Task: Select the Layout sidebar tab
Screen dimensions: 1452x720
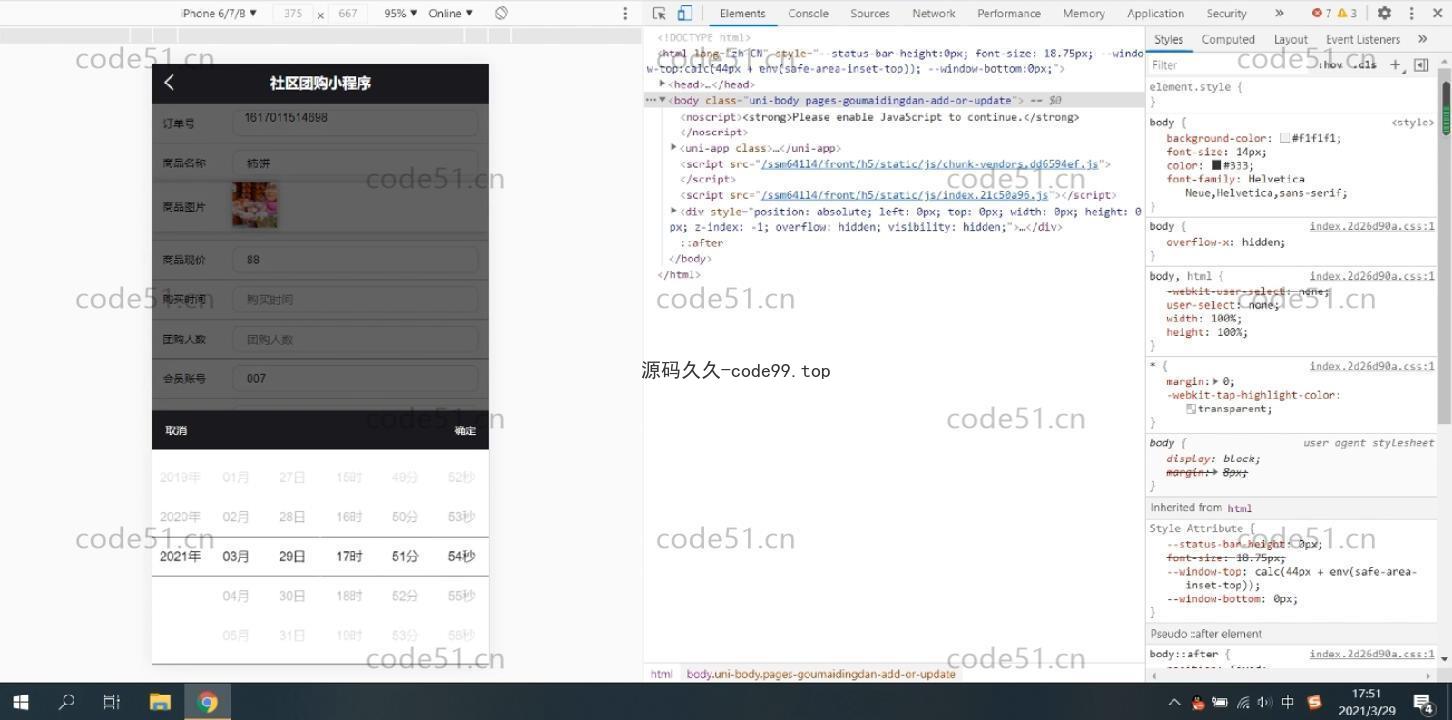Action: click(x=1291, y=39)
